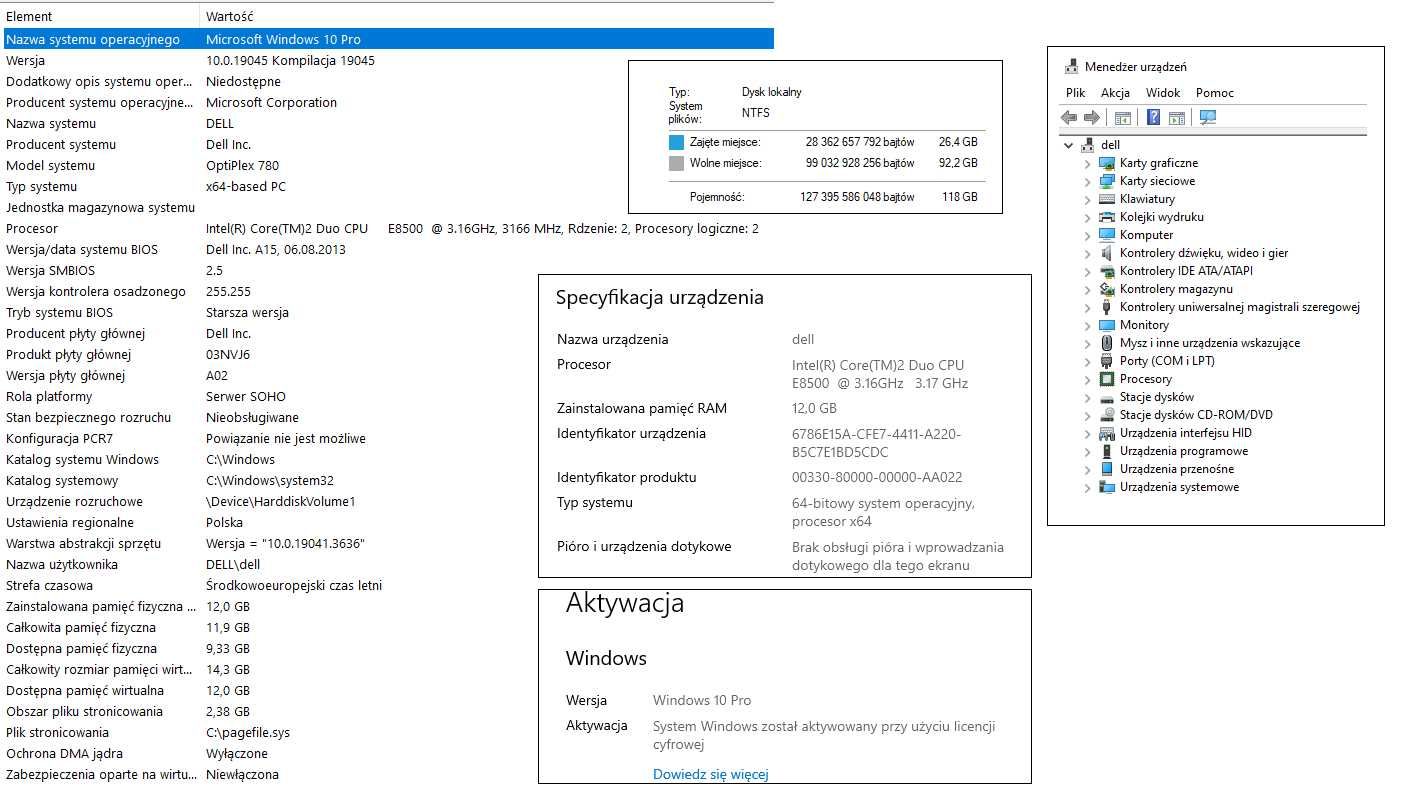Image resolution: width=1420 pixels, height=790 pixels.
Task: Click the Kolejki wydruku printer icon
Action: [x=1107, y=217]
